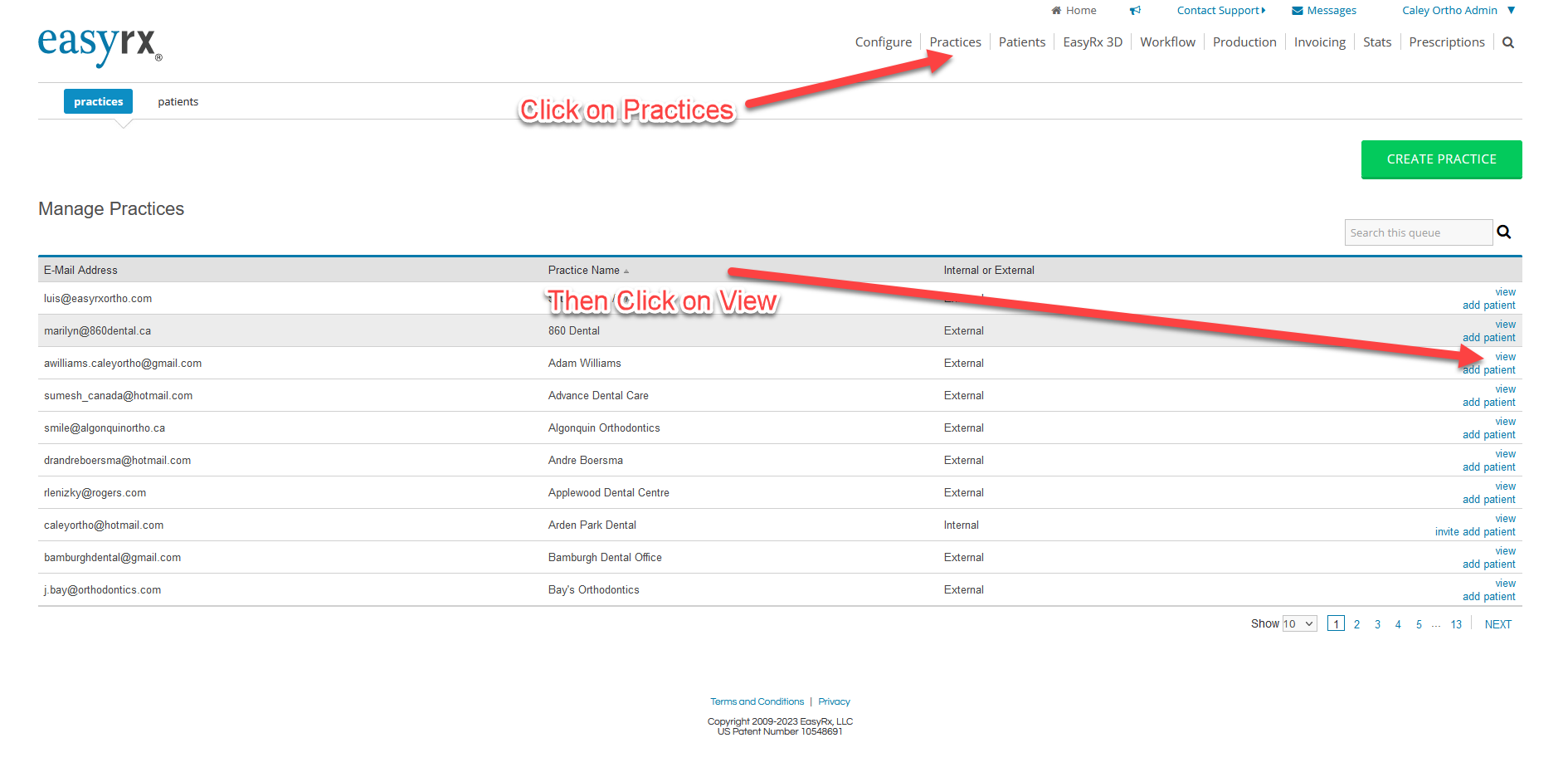This screenshot has width=1568, height=772.
Task: Sort by E-Mail Address column header
Action: pyautogui.click(x=80, y=271)
